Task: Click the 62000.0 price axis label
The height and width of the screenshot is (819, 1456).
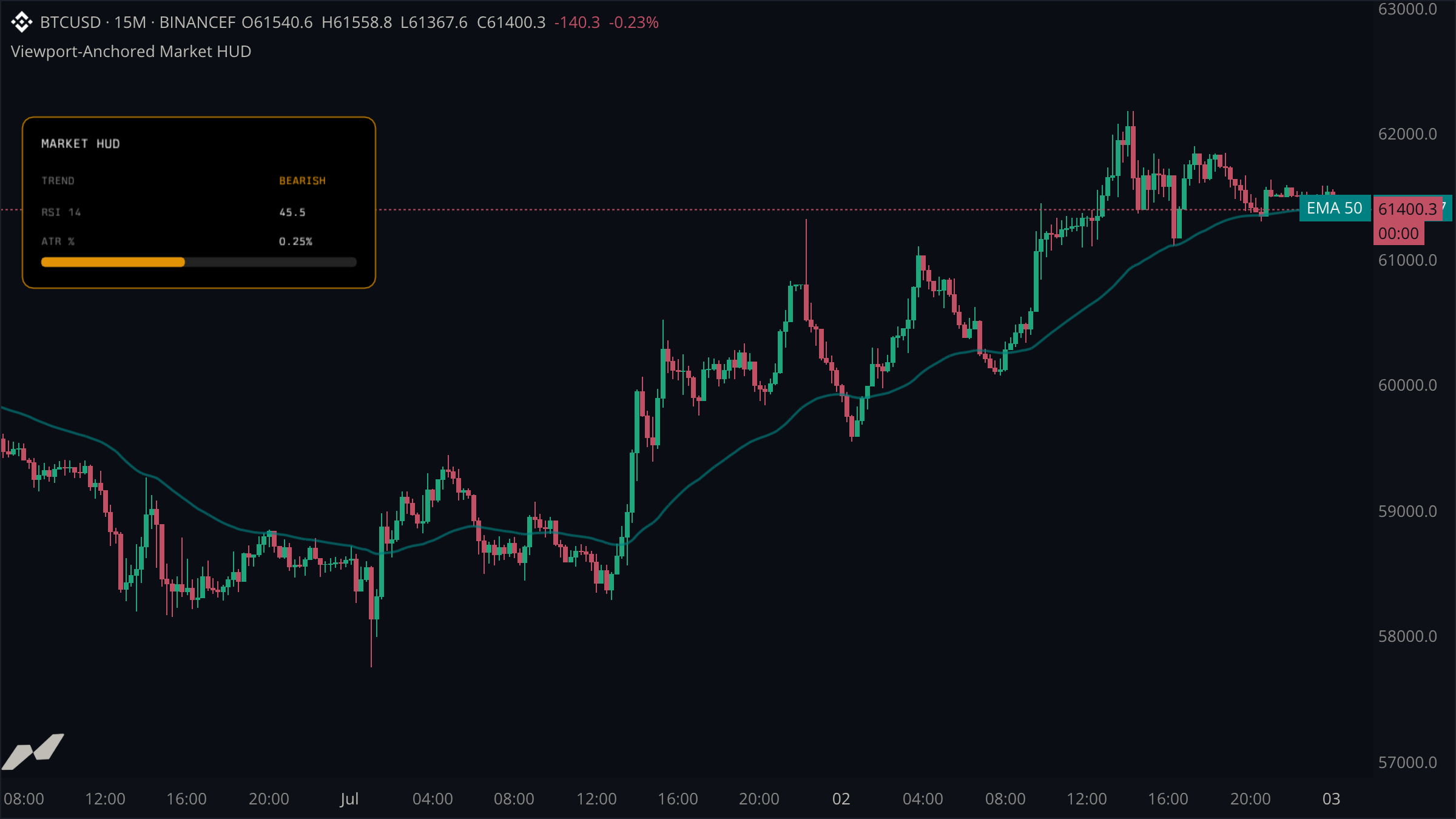Action: (x=1407, y=134)
